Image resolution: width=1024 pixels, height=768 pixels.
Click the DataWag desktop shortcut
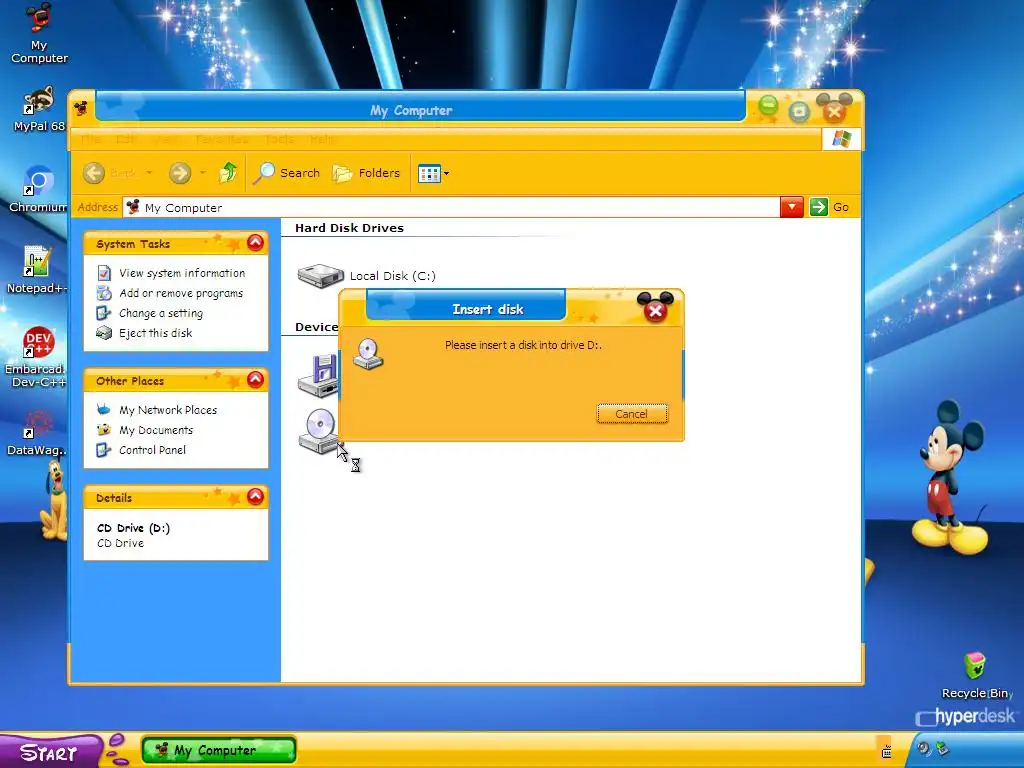click(x=37, y=433)
